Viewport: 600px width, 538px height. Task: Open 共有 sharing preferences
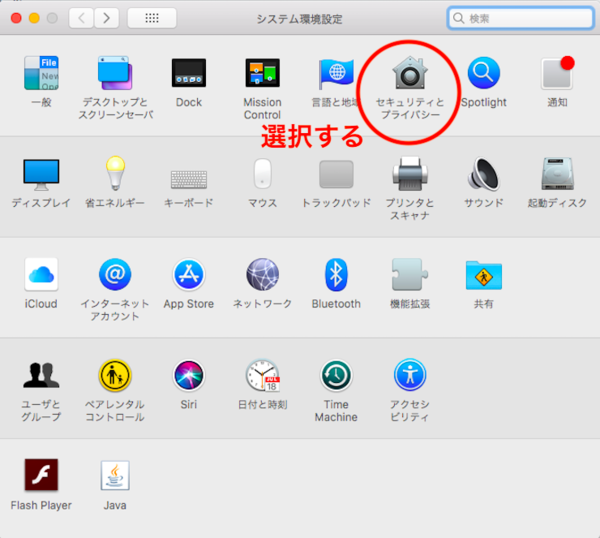[x=484, y=275]
